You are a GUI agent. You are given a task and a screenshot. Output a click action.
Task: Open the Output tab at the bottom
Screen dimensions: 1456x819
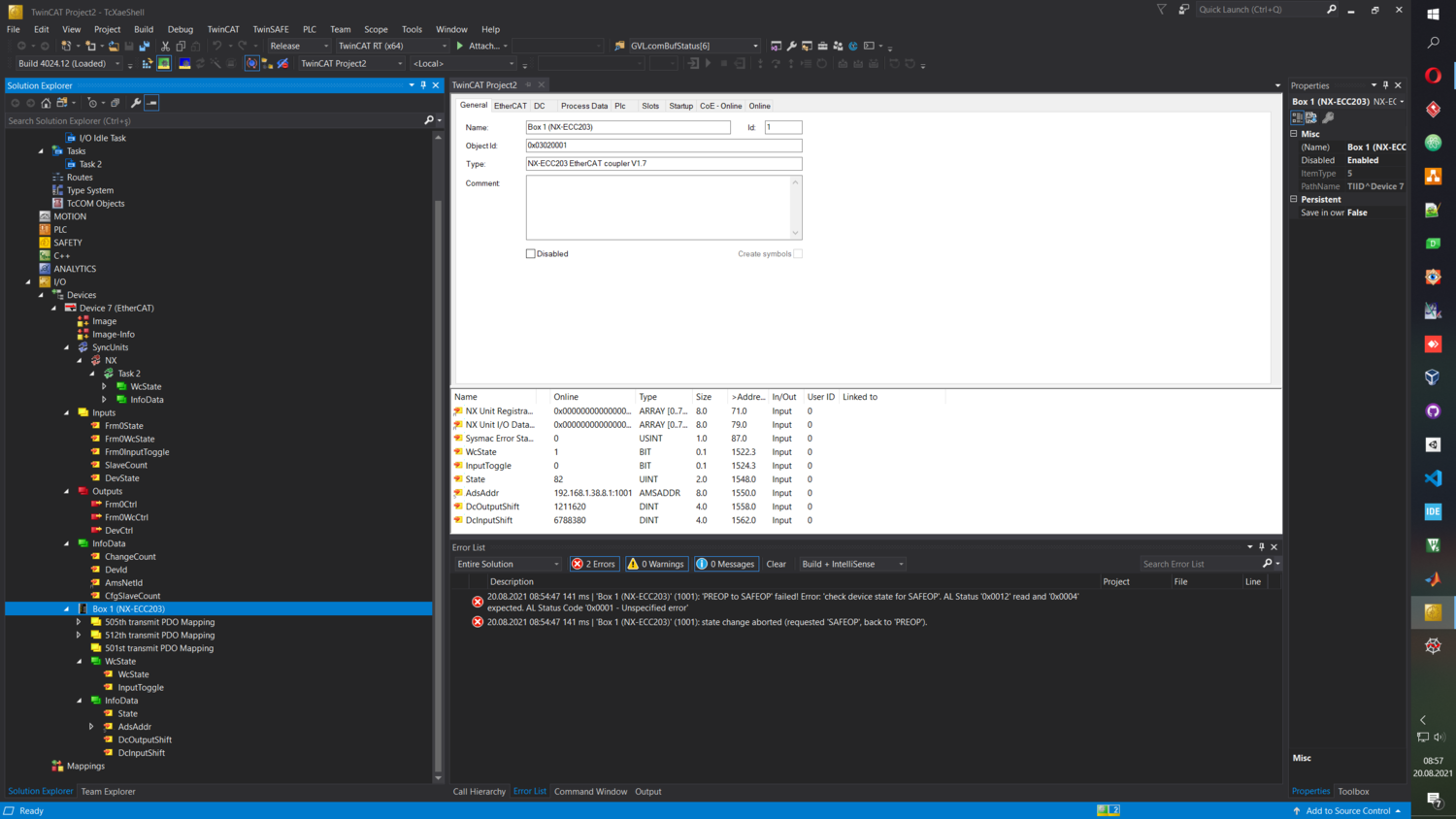[x=648, y=792]
